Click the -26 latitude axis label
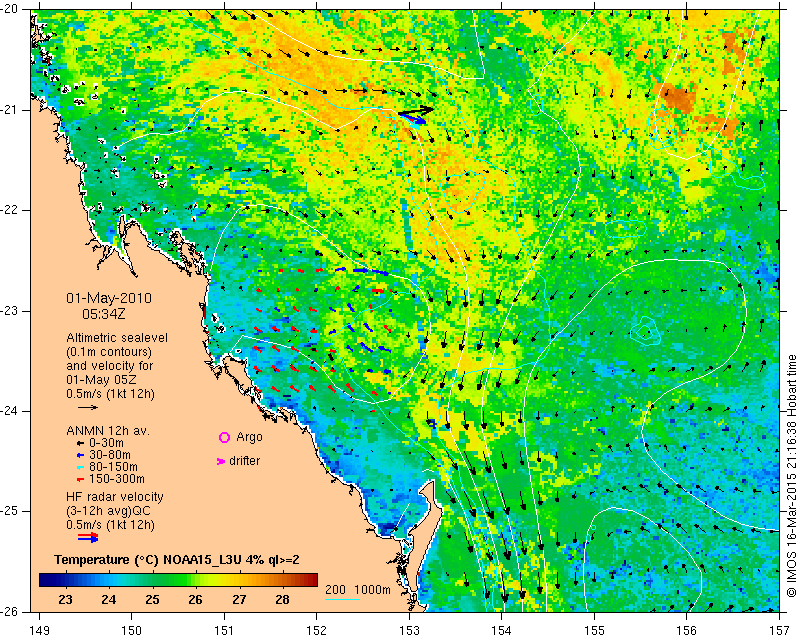This screenshot has height=640, width=800. tap(10, 611)
